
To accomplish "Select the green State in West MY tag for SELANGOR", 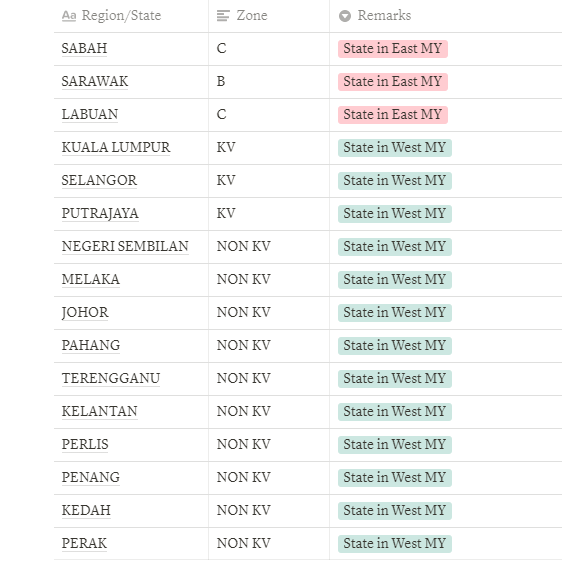I will (395, 181).
